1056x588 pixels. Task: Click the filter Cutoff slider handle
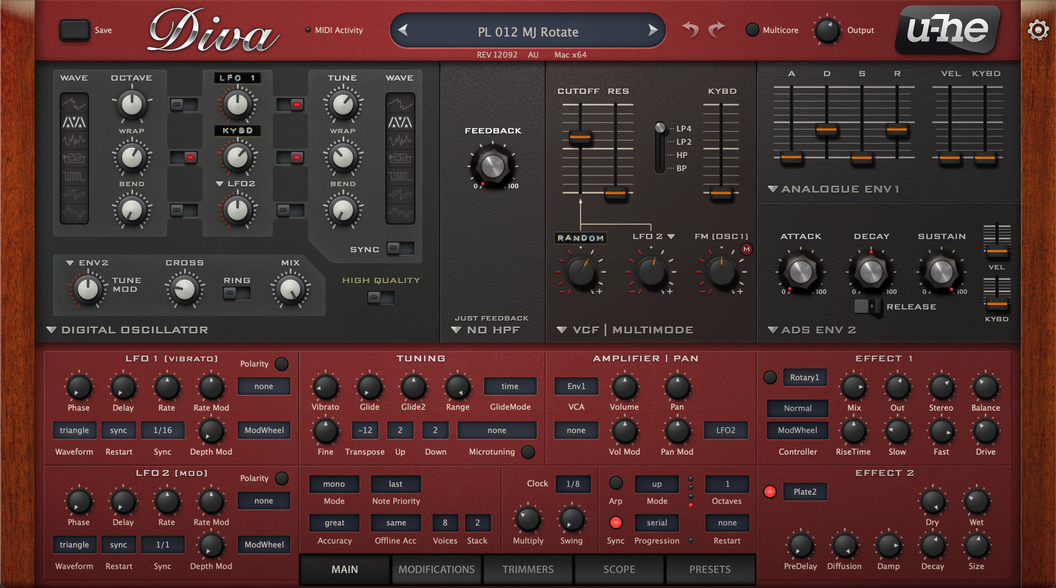click(x=580, y=138)
